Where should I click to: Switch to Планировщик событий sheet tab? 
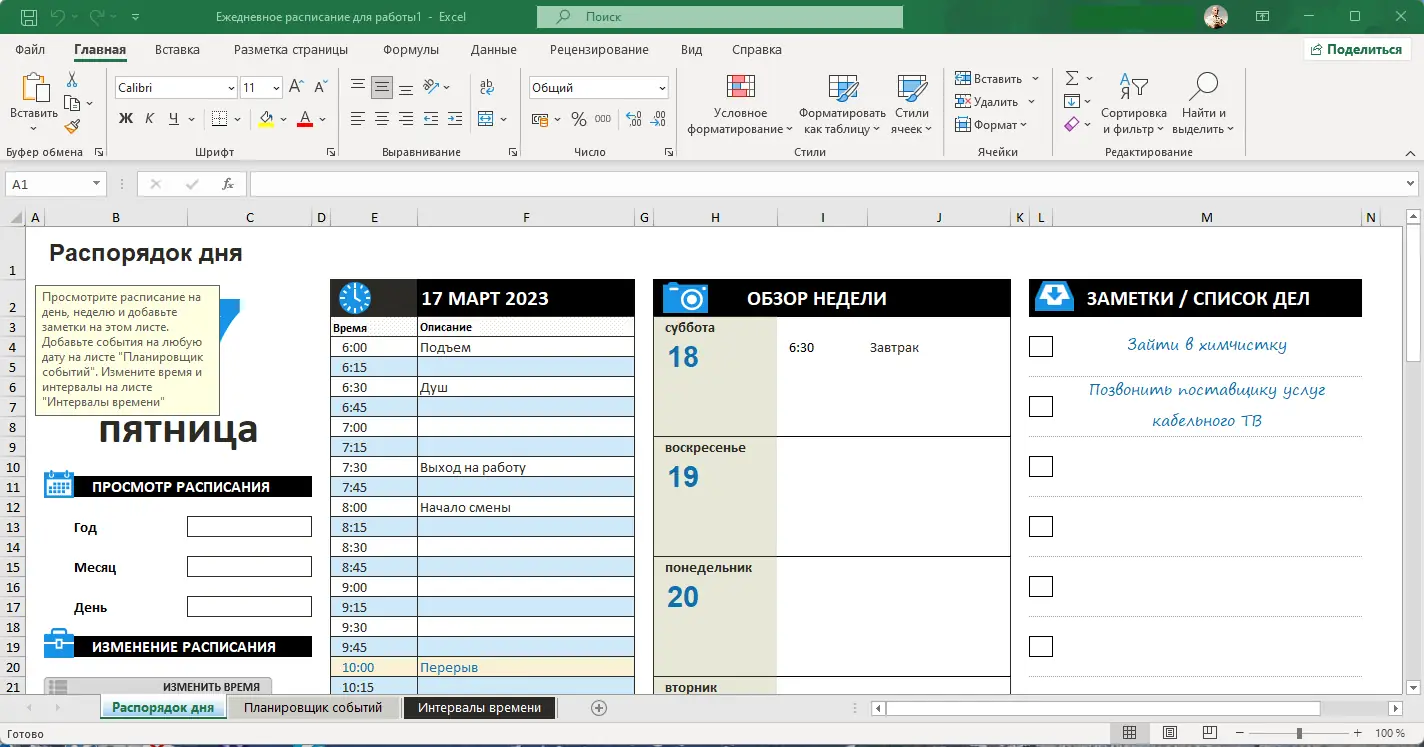pyautogui.click(x=313, y=708)
